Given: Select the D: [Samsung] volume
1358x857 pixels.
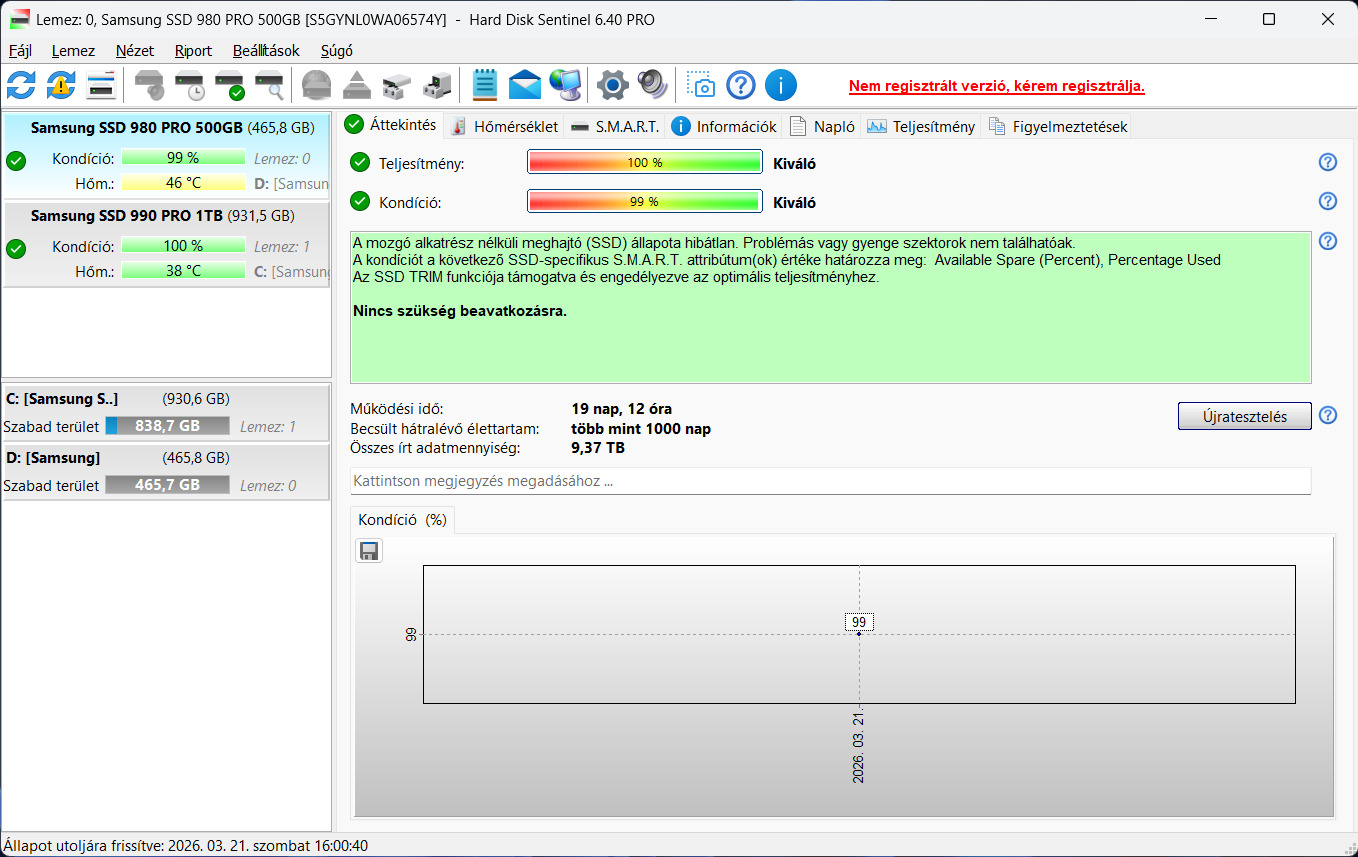Looking at the screenshot, I should pos(166,471).
